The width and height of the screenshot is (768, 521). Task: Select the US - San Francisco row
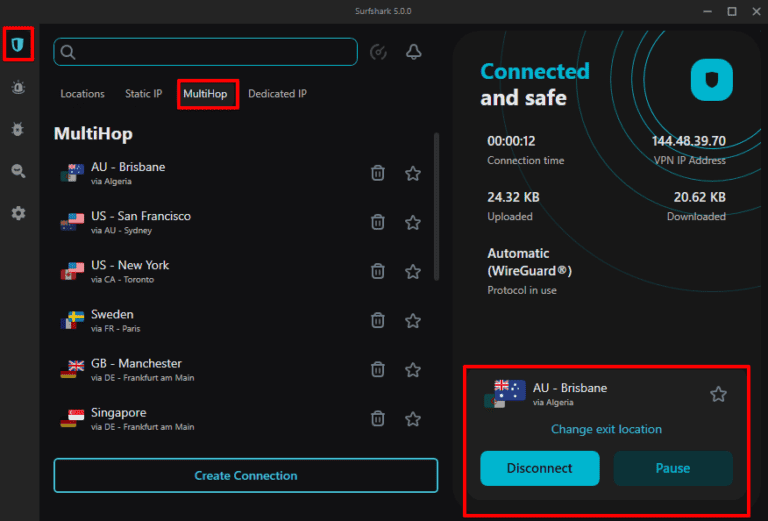[x=240, y=222]
